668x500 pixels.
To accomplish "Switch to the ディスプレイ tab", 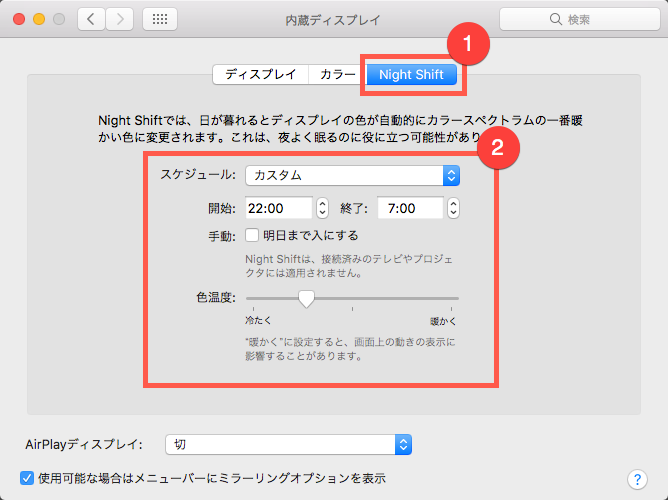I will pyautogui.click(x=261, y=75).
